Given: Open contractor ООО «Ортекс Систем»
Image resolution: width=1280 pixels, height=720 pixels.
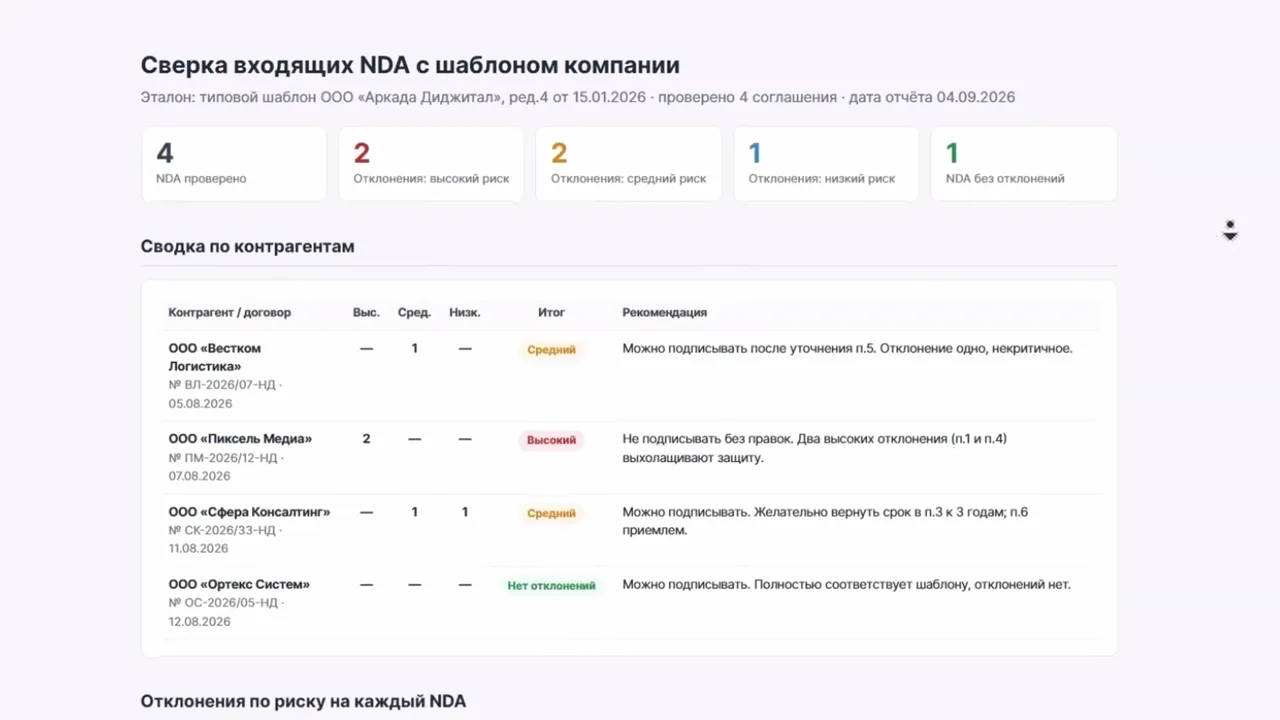Looking at the screenshot, I should [239, 584].
